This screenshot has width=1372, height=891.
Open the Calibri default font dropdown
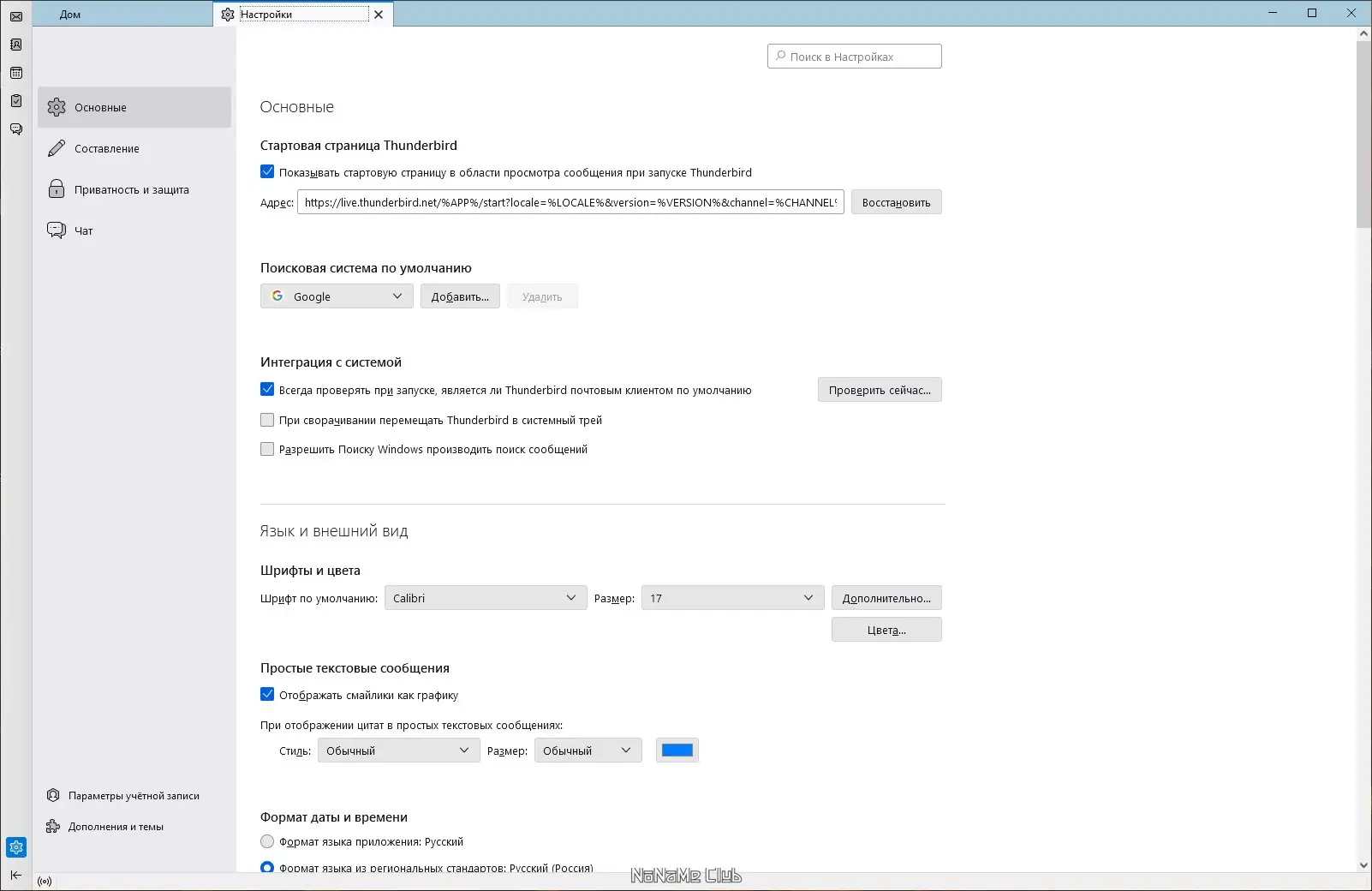point(486,598)
